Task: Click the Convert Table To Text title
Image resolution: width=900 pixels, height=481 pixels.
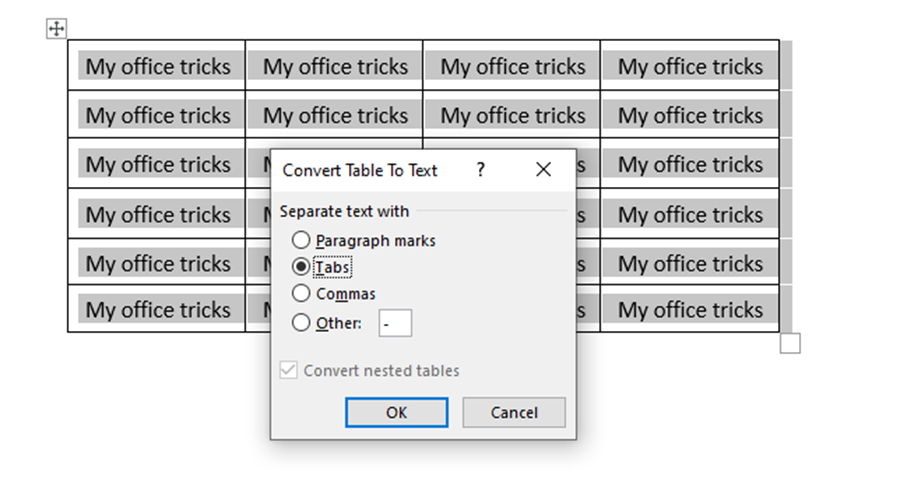Action: coord(360,170)
